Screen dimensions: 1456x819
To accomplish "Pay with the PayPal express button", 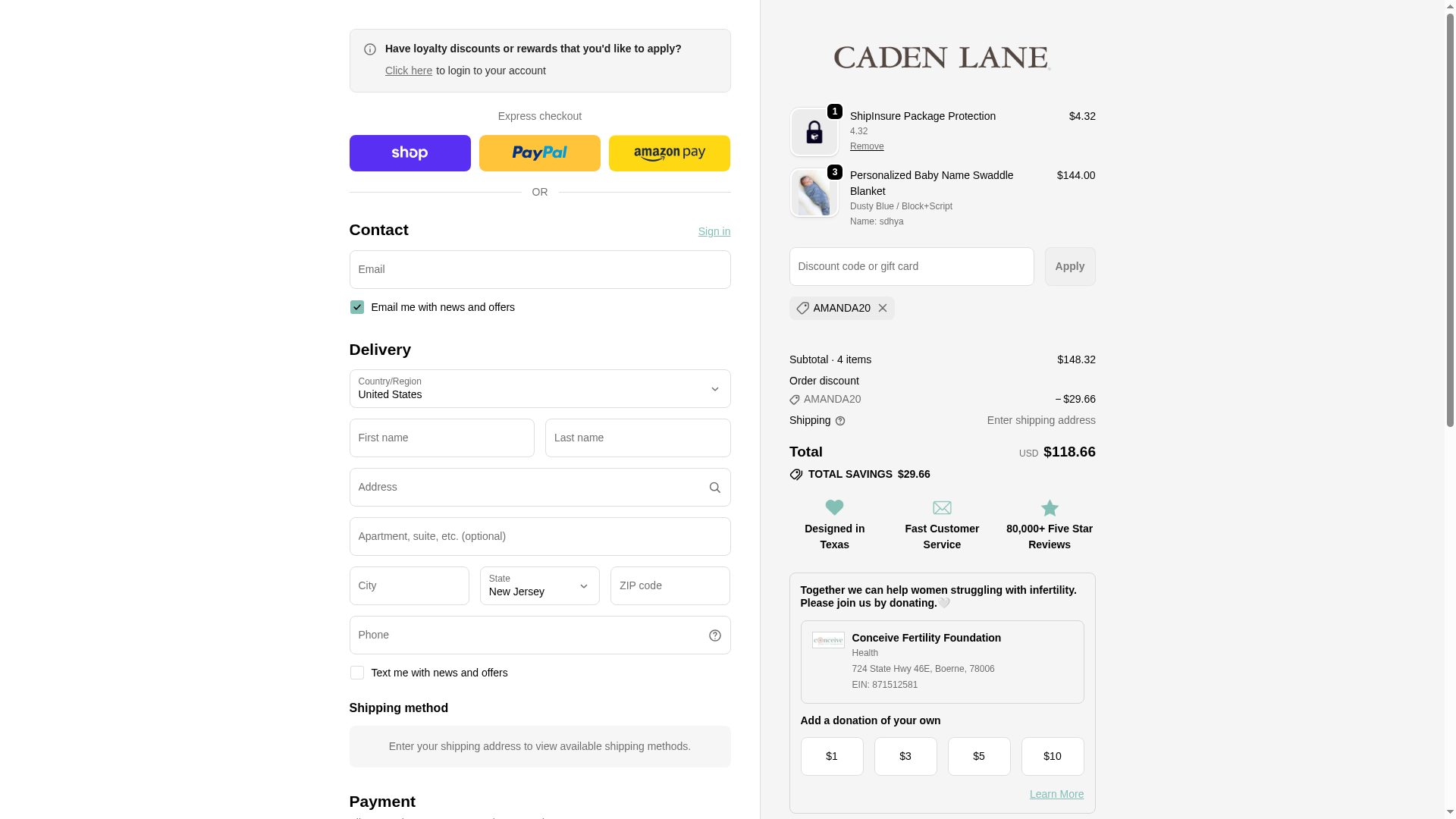I will tap(539, 153).
